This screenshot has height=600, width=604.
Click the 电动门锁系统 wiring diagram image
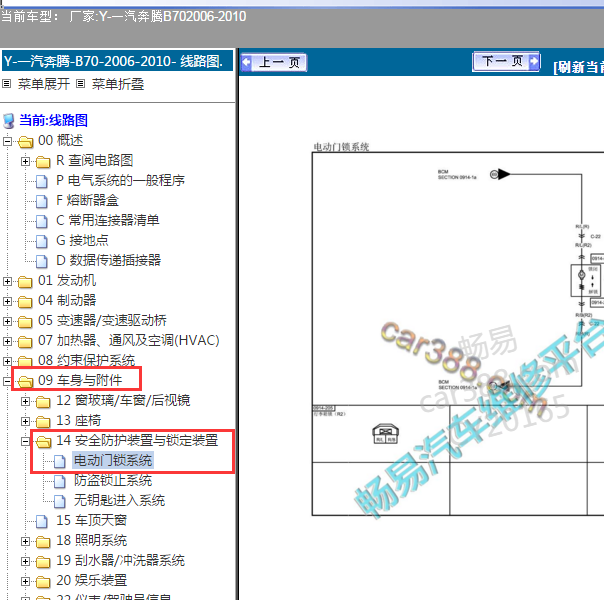[x=458, y=334]
